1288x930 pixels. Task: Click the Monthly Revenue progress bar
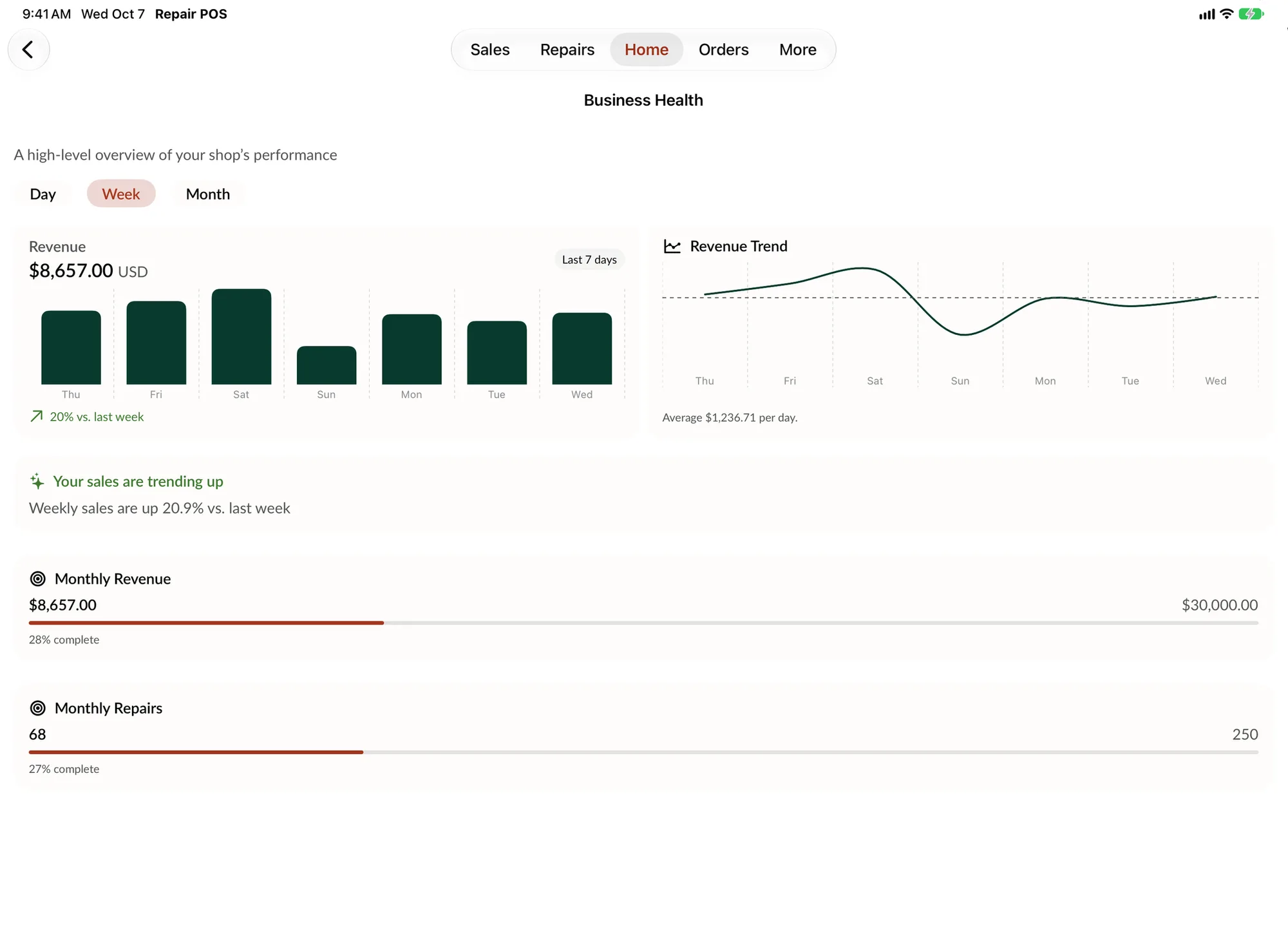click(x=643, y=623)
